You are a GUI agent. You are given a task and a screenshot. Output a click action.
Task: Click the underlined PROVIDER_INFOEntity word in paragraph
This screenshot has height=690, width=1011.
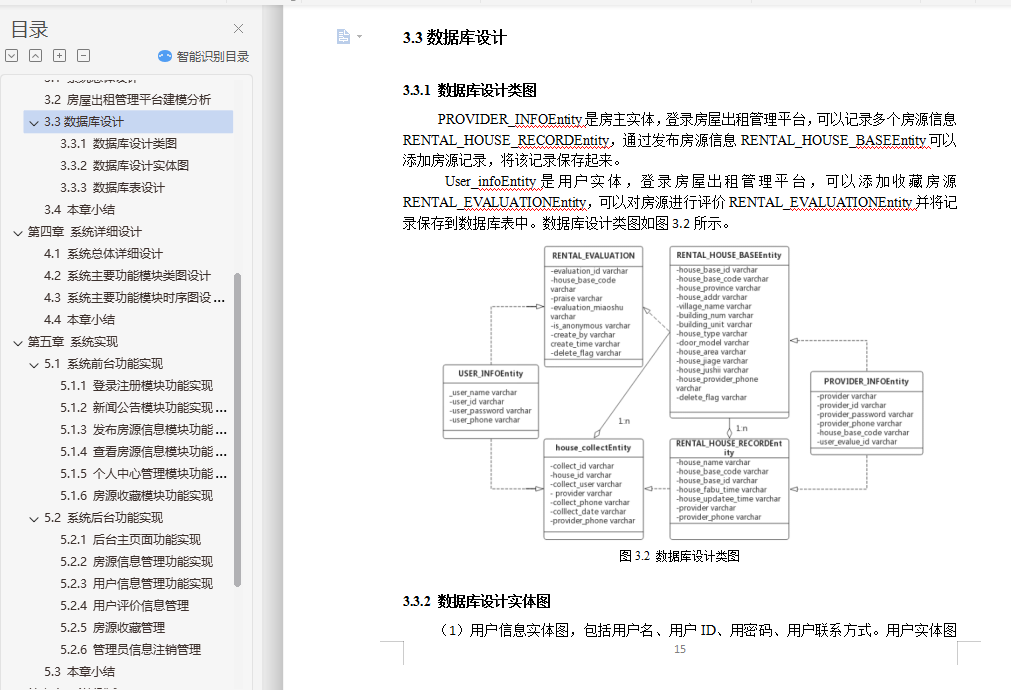510,119
